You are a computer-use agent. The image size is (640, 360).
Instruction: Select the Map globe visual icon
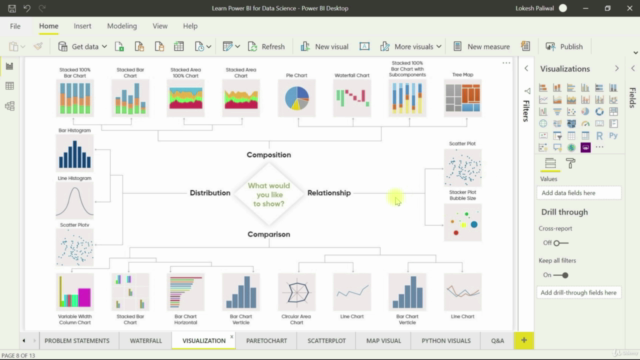tap(543, 123)
